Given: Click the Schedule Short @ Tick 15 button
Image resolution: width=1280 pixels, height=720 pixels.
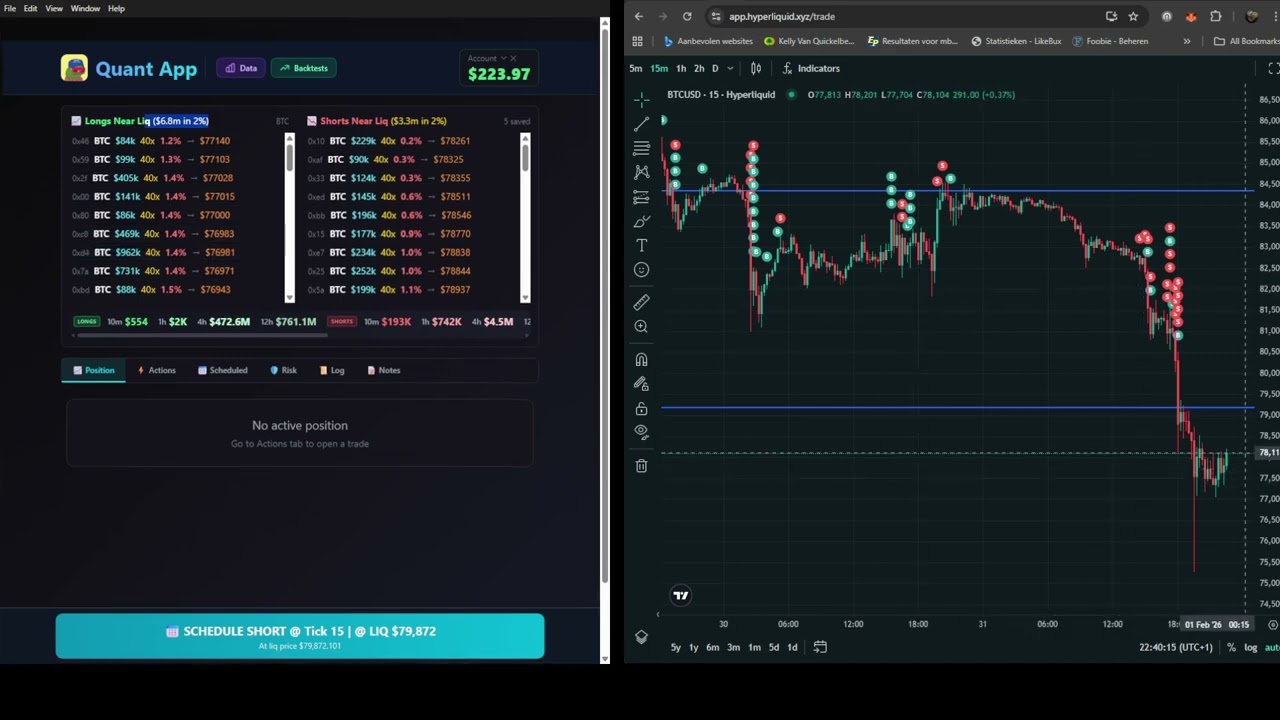Looking at the screenshot, I should (300, 636).
